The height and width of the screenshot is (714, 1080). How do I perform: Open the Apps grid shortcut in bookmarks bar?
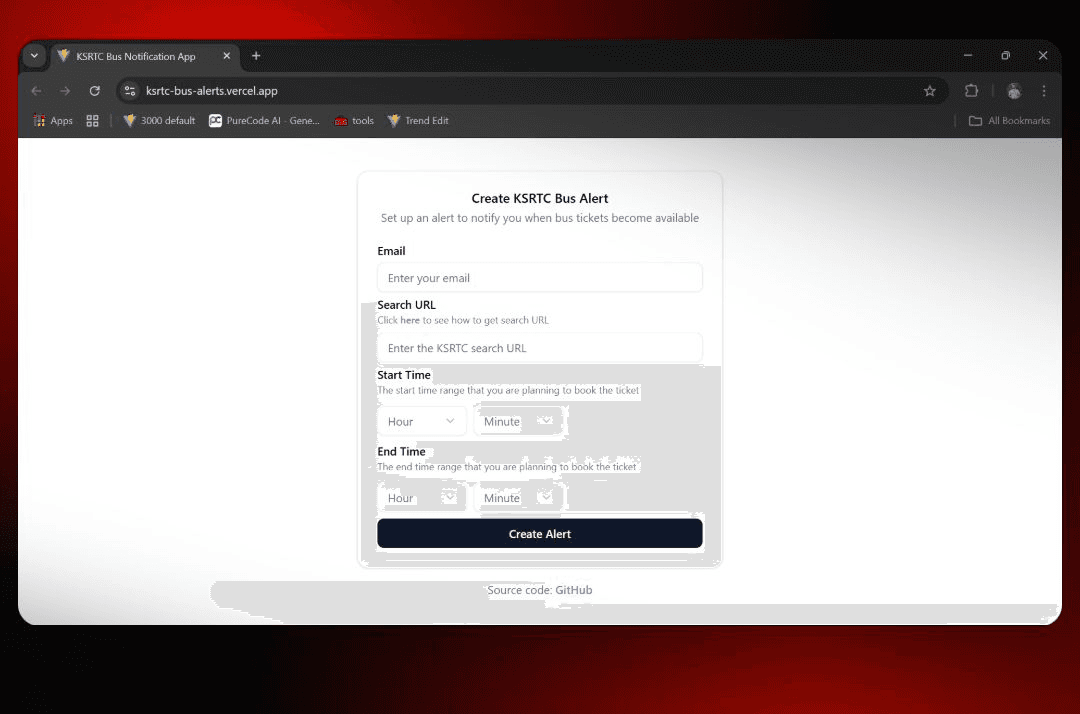(x=52, y=121)
